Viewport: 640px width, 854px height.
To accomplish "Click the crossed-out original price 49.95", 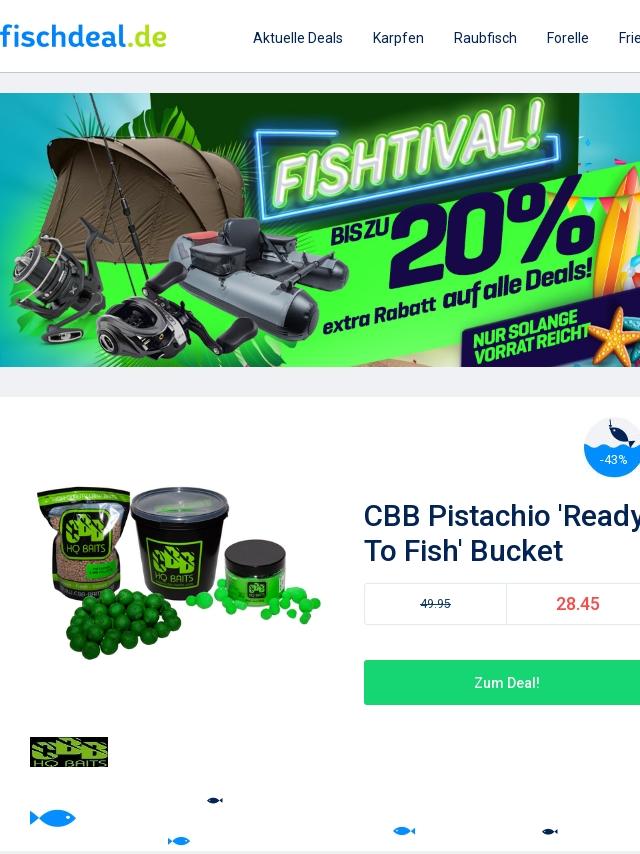I will 435,603.
